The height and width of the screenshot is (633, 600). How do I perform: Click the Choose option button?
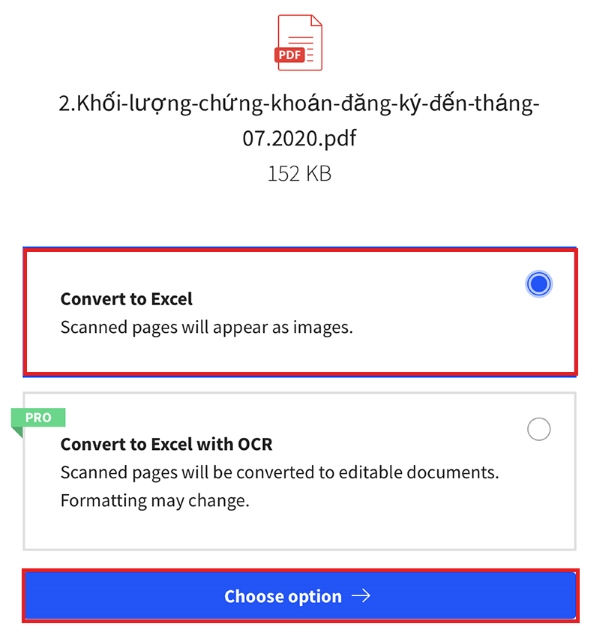300,596
